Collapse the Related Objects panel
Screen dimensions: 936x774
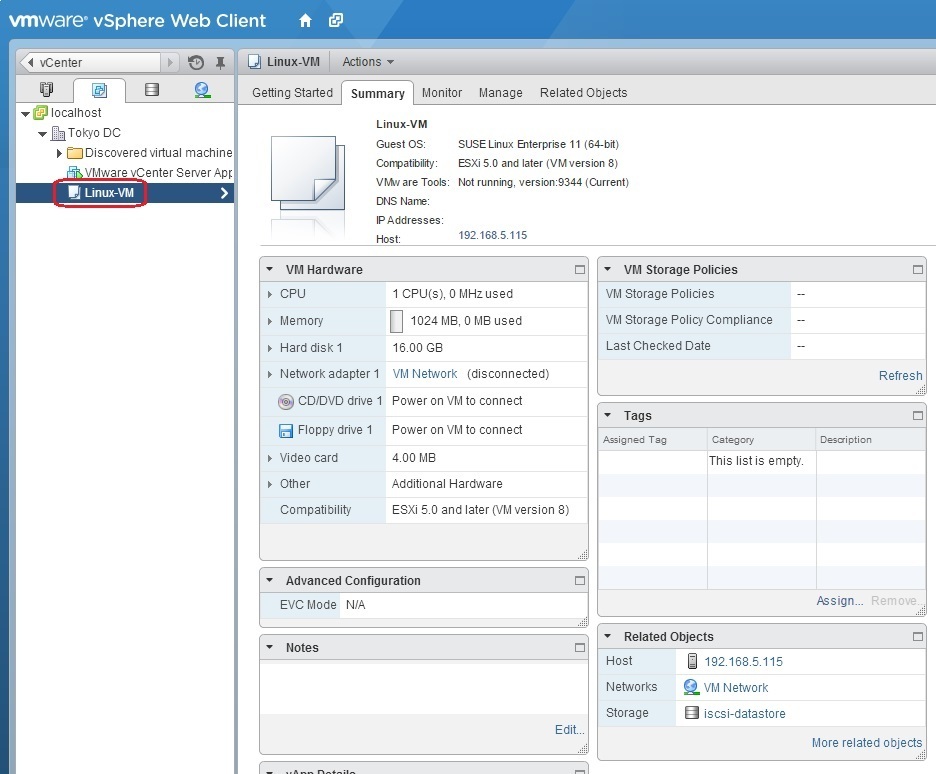point(608,637)
